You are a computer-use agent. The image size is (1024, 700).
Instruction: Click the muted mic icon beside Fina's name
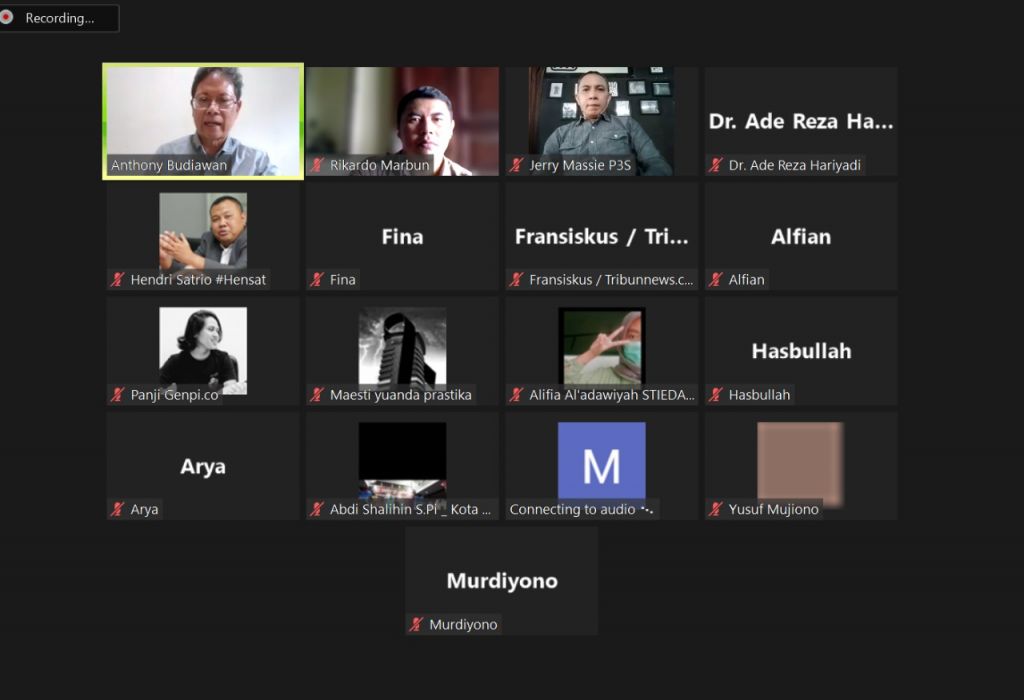point(317,280)
